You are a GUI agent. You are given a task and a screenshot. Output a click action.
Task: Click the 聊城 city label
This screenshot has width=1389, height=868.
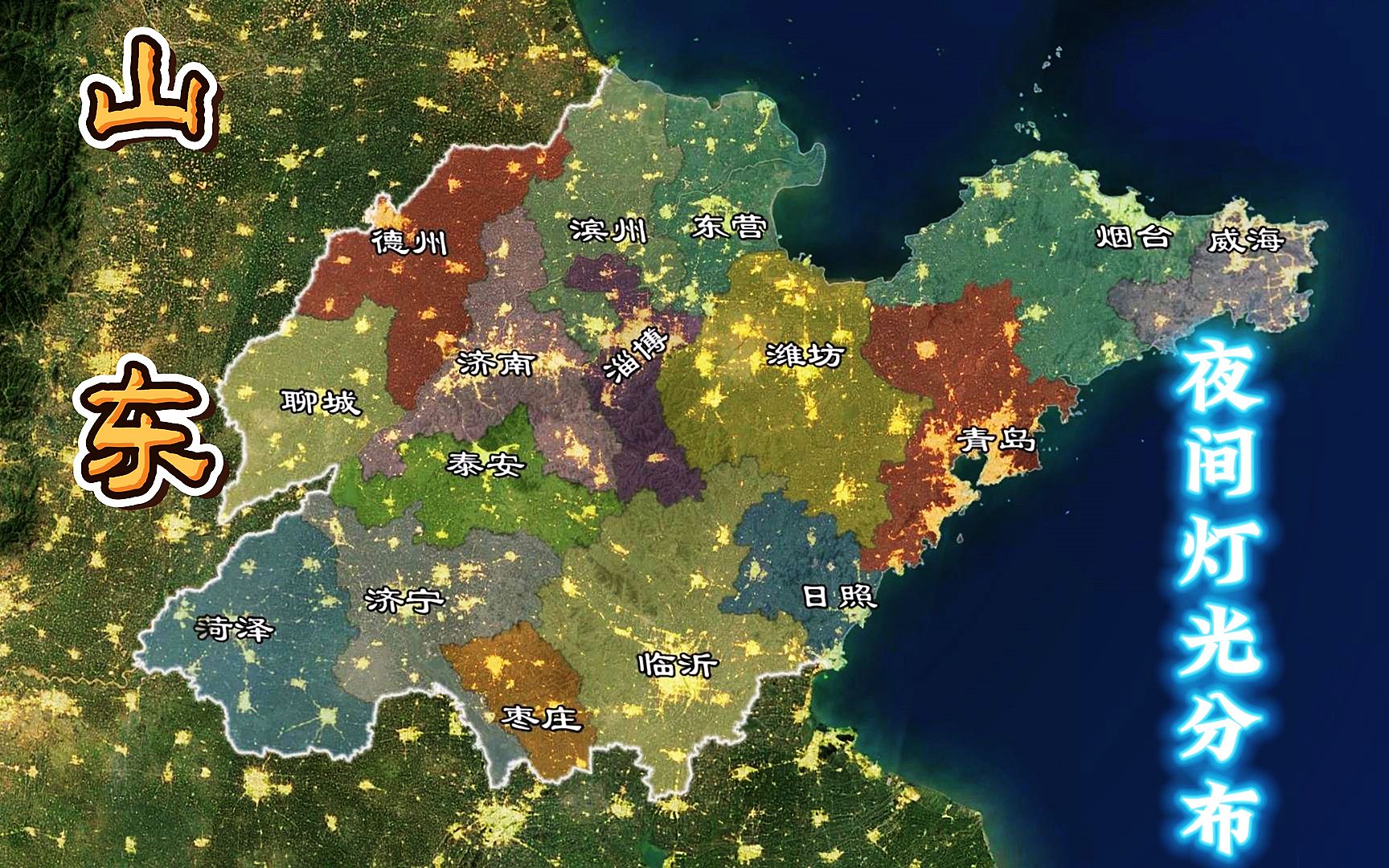(320, 402)
